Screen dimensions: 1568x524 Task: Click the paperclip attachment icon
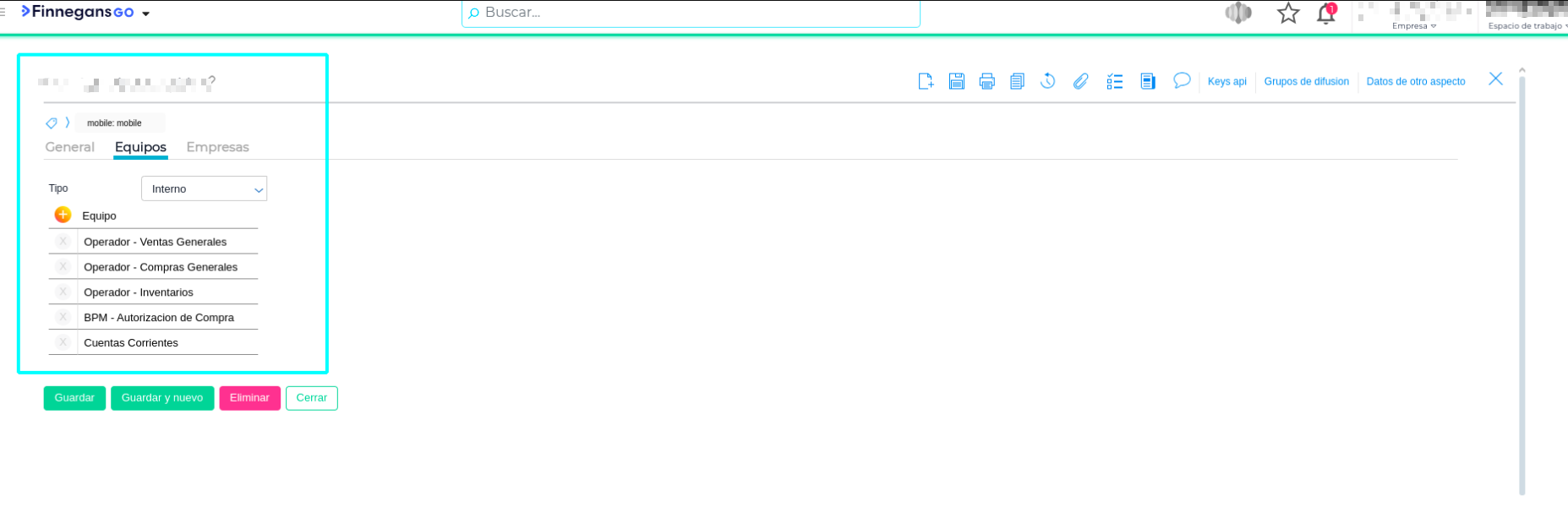(x=1080, y=81)
